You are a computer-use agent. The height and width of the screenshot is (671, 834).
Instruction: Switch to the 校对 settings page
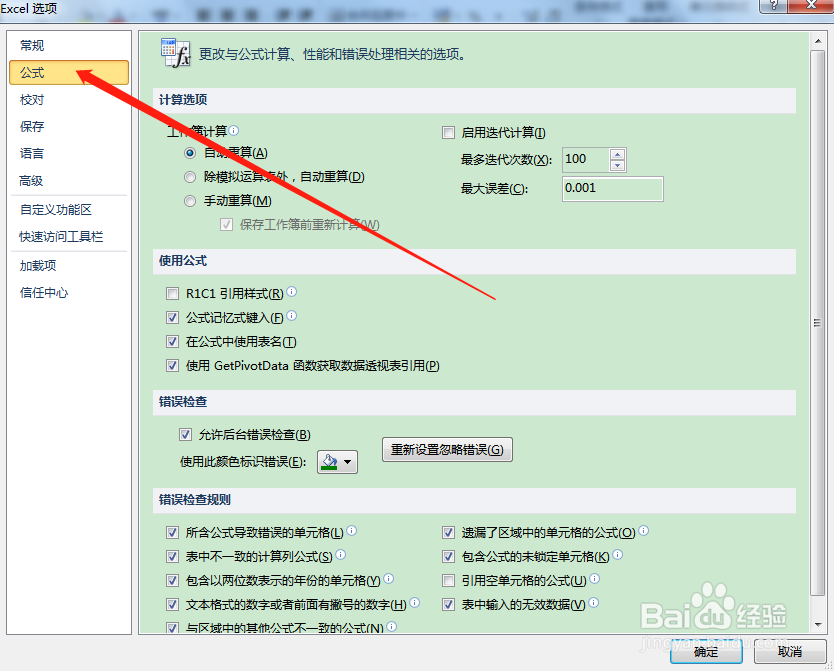31,99
